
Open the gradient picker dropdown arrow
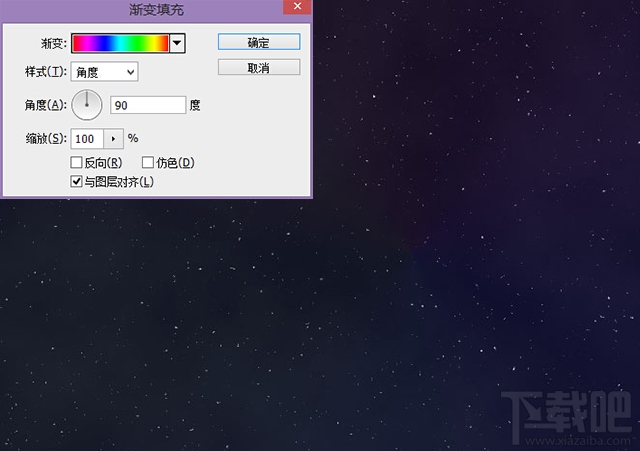click(x=177, y=43)
